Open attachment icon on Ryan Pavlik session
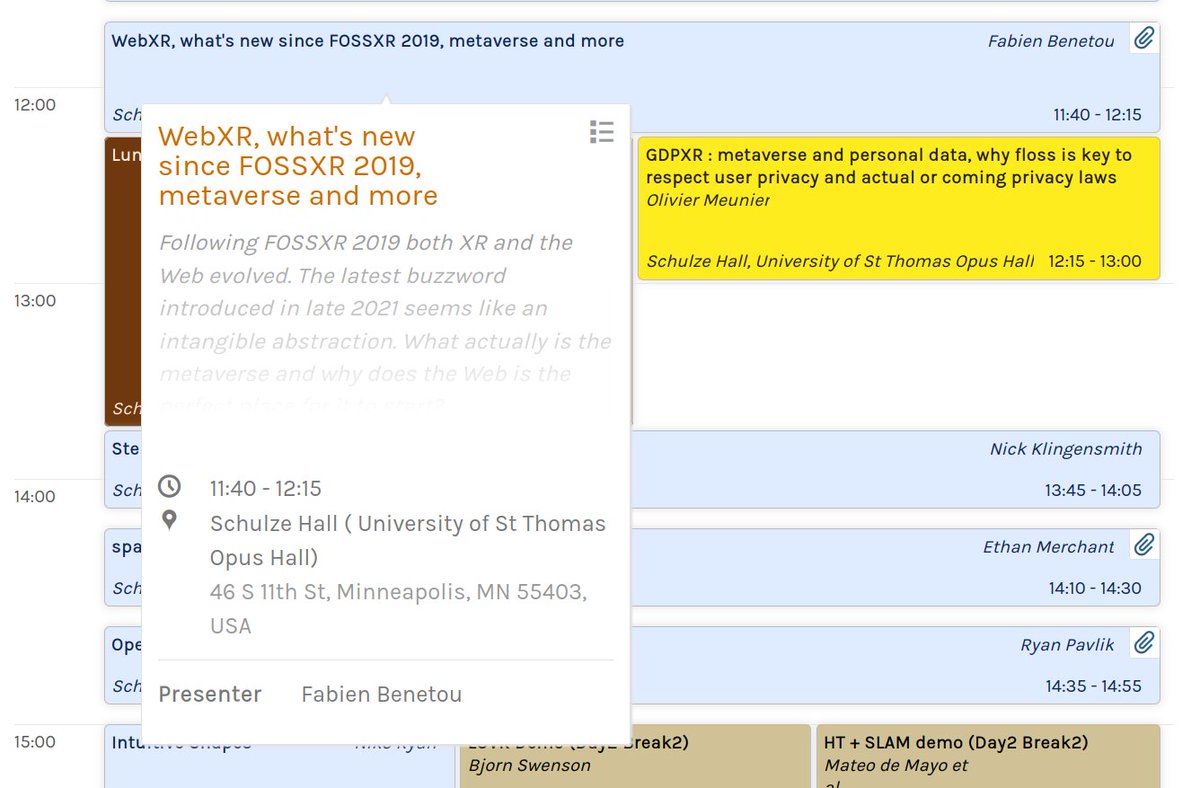This screenshot has width=1200, height=788. (1144, 643)
